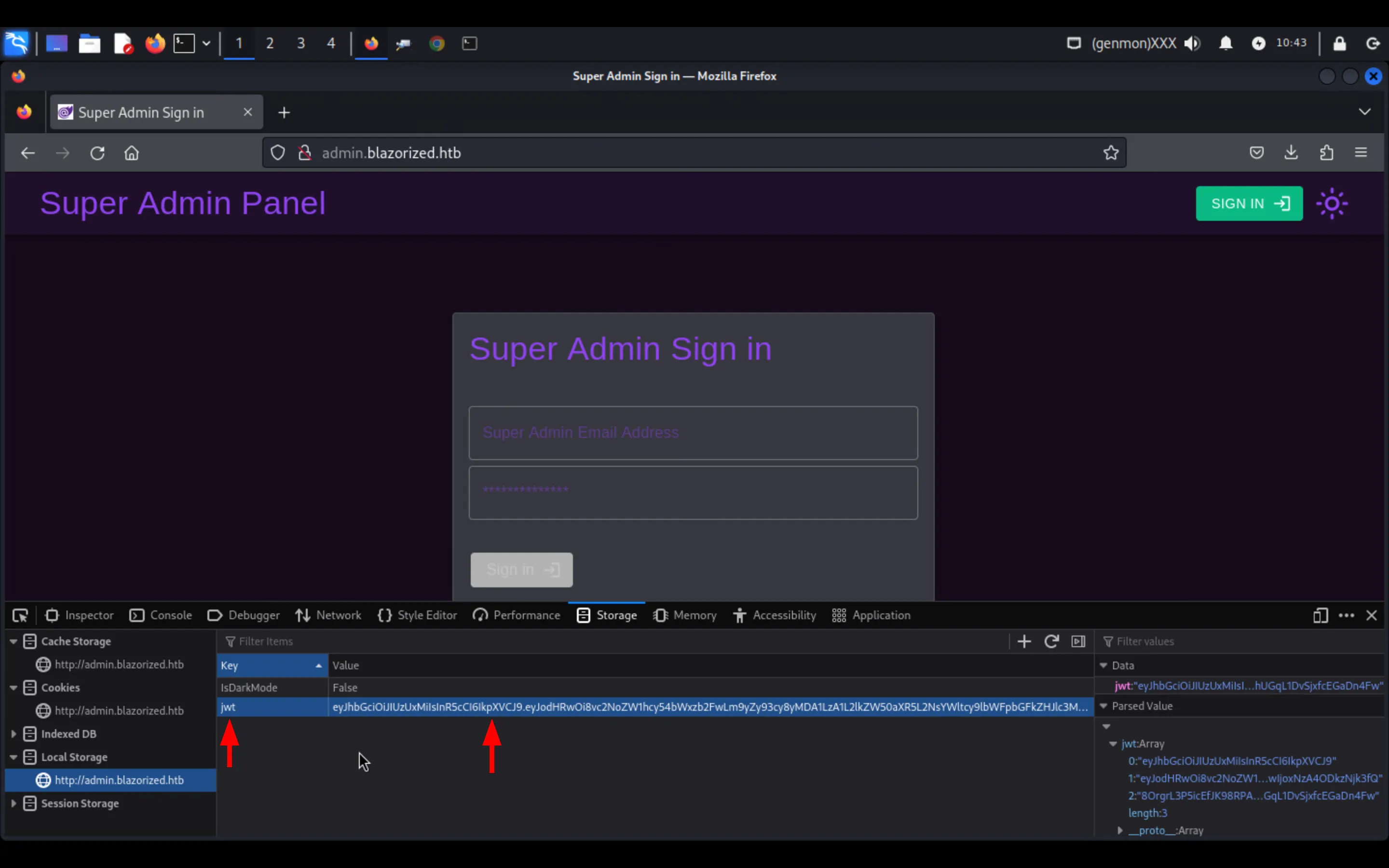This screenshot has width=1389, height=868.
Task: Switch to the Inspector tab
Action: [x=79, y=615]
